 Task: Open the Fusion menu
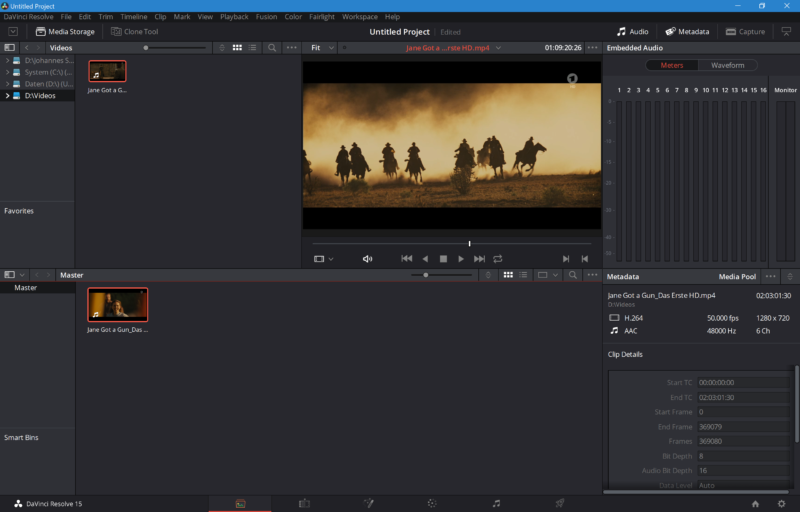pyautogui.click(x=266, y=17)
